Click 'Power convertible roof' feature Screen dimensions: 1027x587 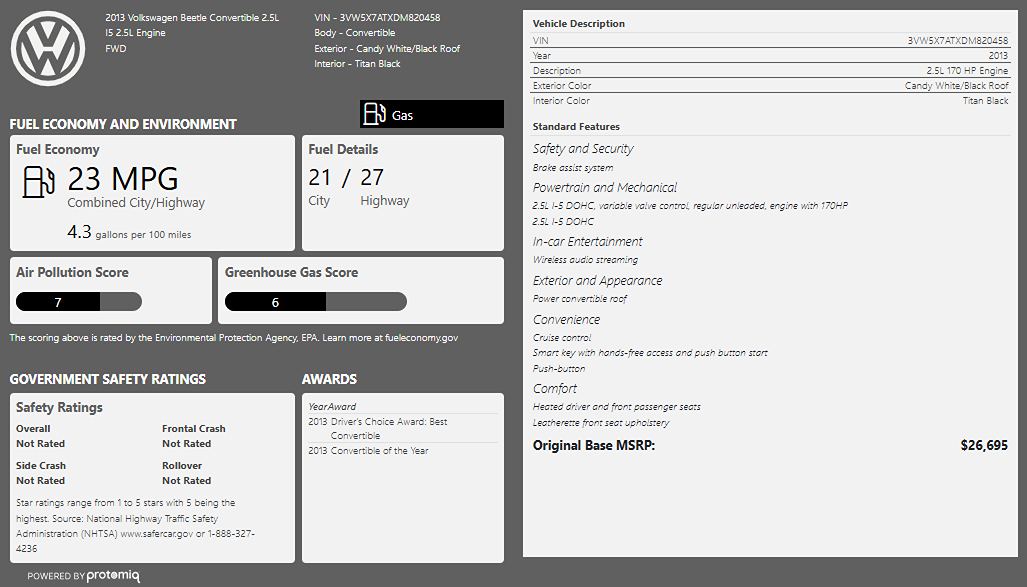point(580,299)
